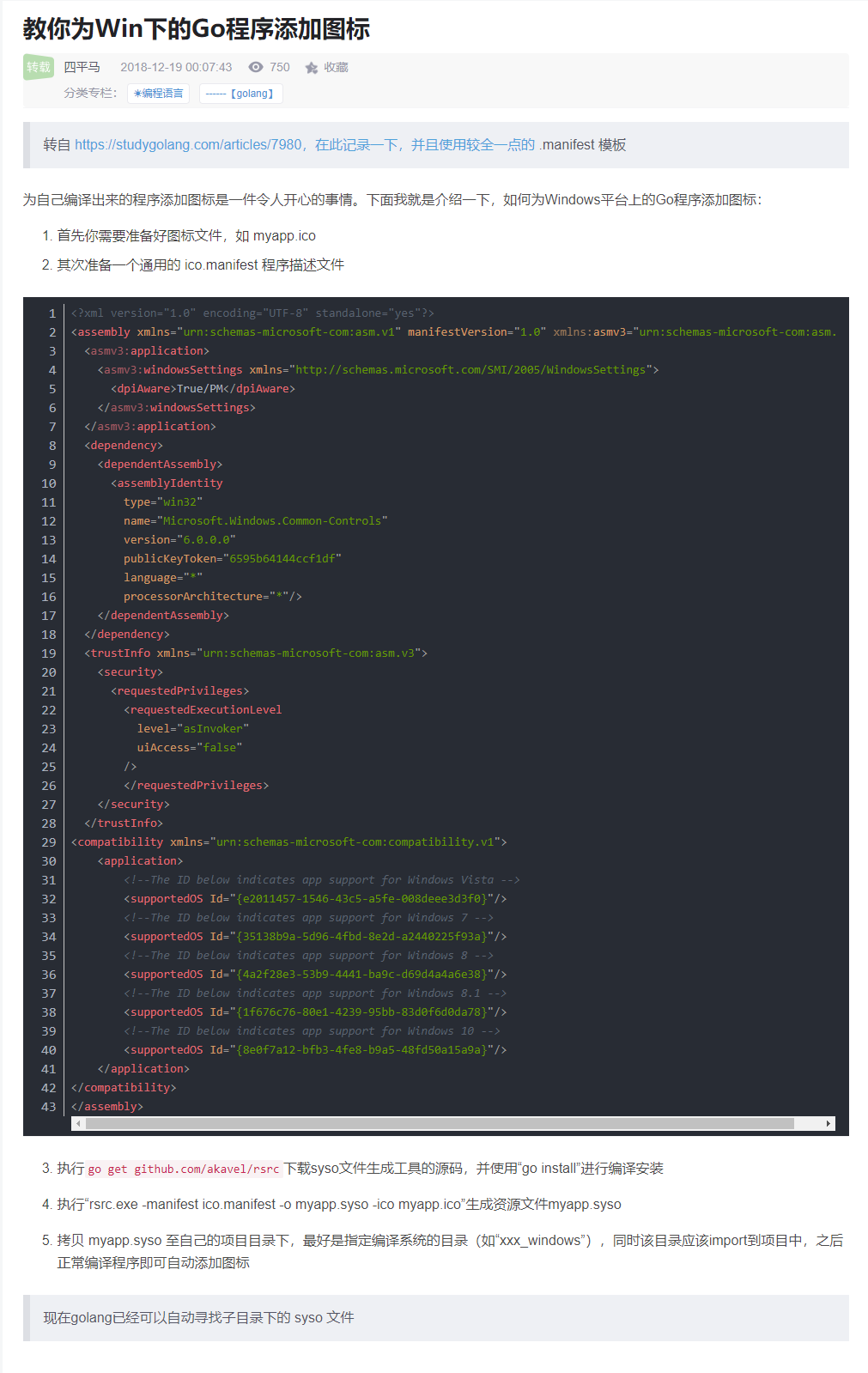The height and width of the screenshot is (1373, 868).
Task: Click the green 转载 badge
Action: [39, 67]
